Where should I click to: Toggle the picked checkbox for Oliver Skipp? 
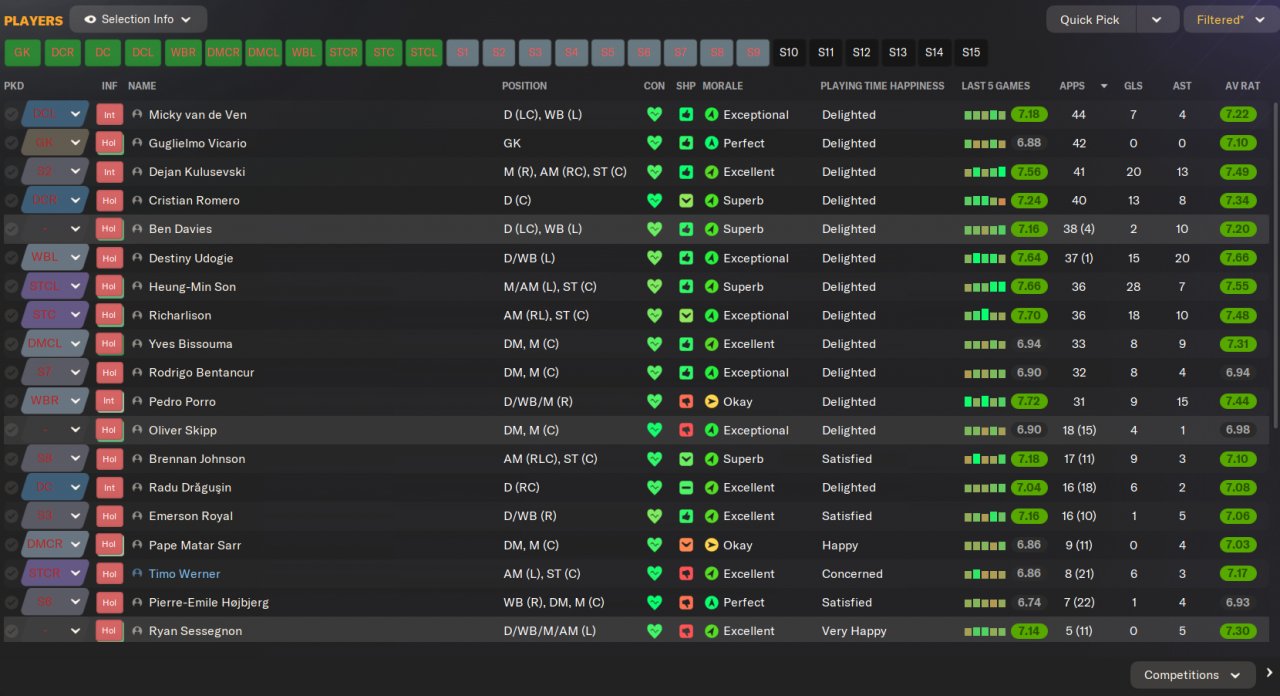point(11,430)
